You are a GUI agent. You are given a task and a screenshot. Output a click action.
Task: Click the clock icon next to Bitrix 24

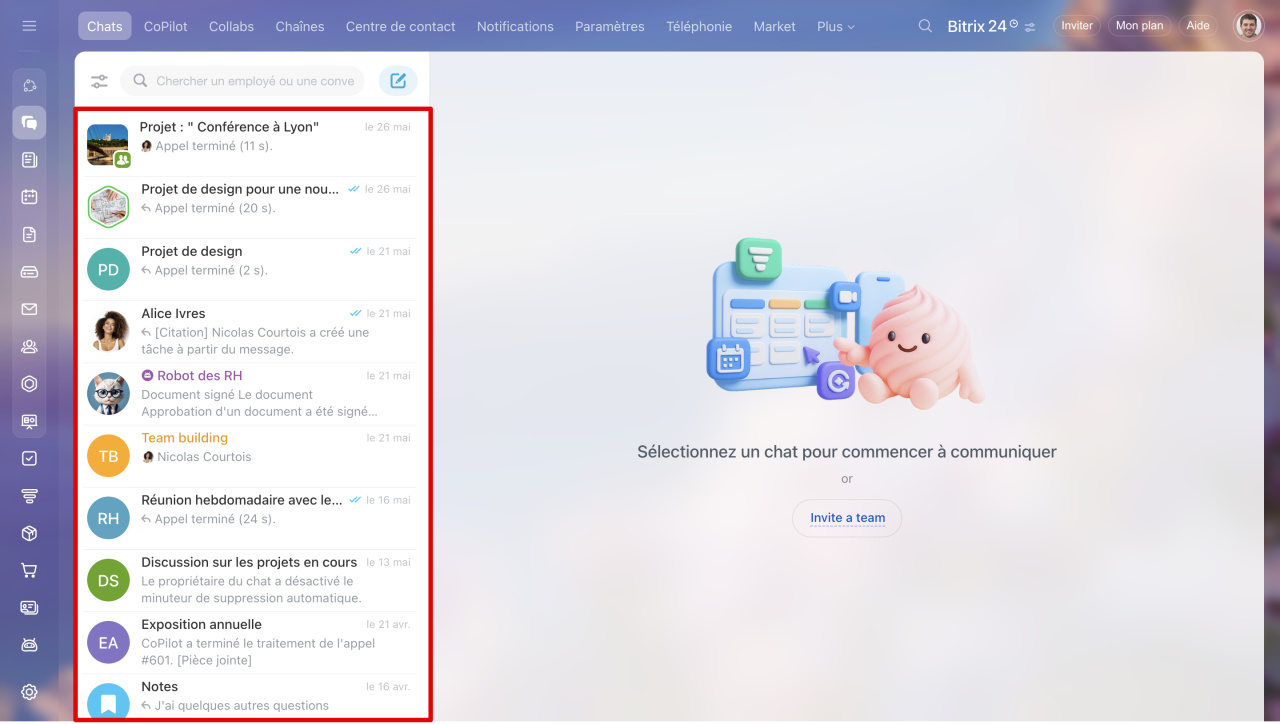(x=1014, y=23)
